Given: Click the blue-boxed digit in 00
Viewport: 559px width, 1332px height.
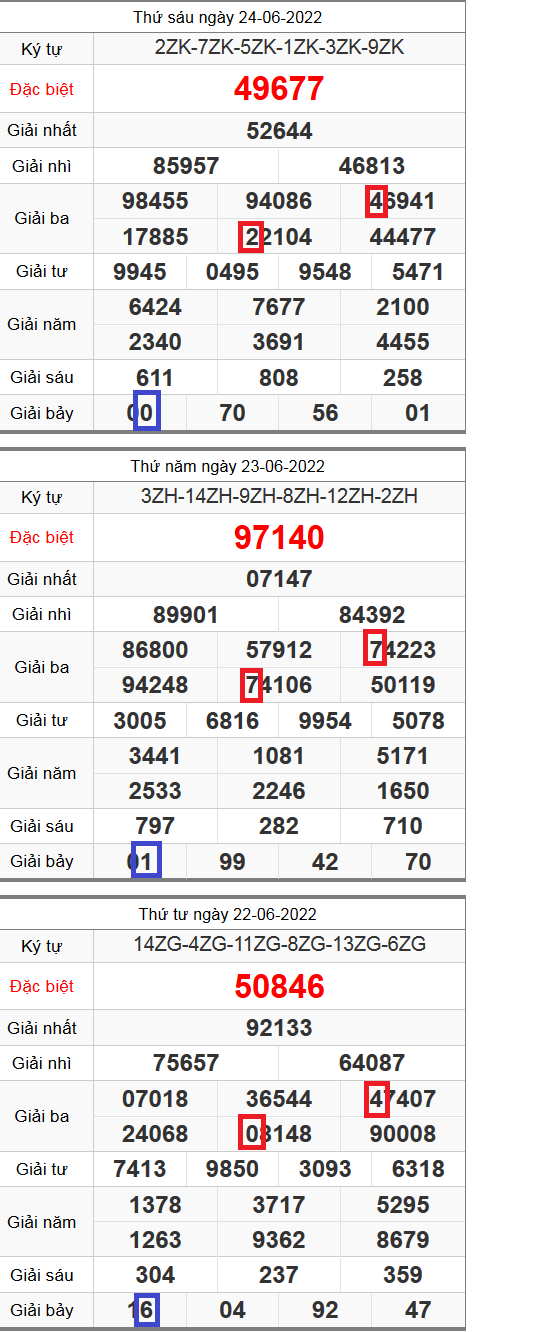Looking at the screenshot, I should click(147, 413).
